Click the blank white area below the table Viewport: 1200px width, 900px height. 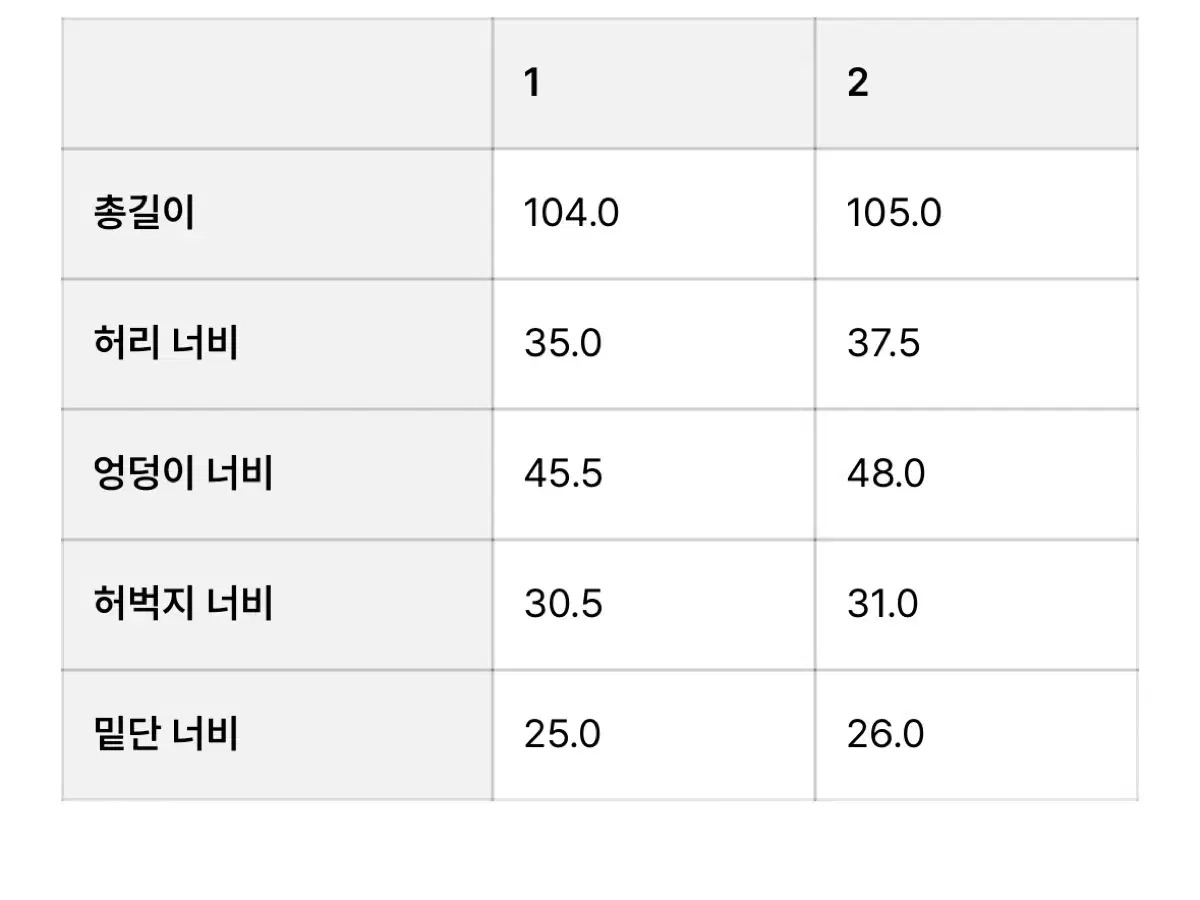pos(600,852)
